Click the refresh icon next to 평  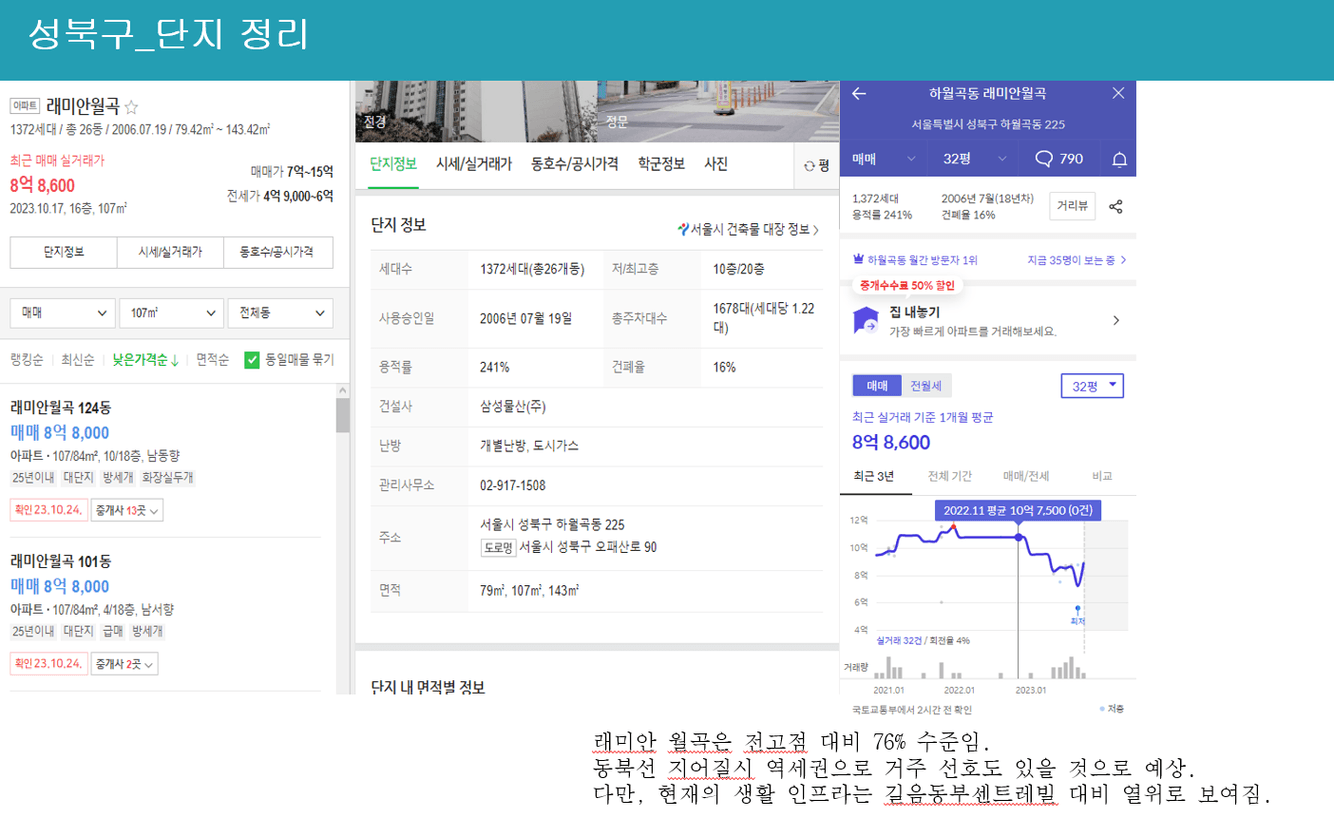pyautogui.click(x=810, y=166)
